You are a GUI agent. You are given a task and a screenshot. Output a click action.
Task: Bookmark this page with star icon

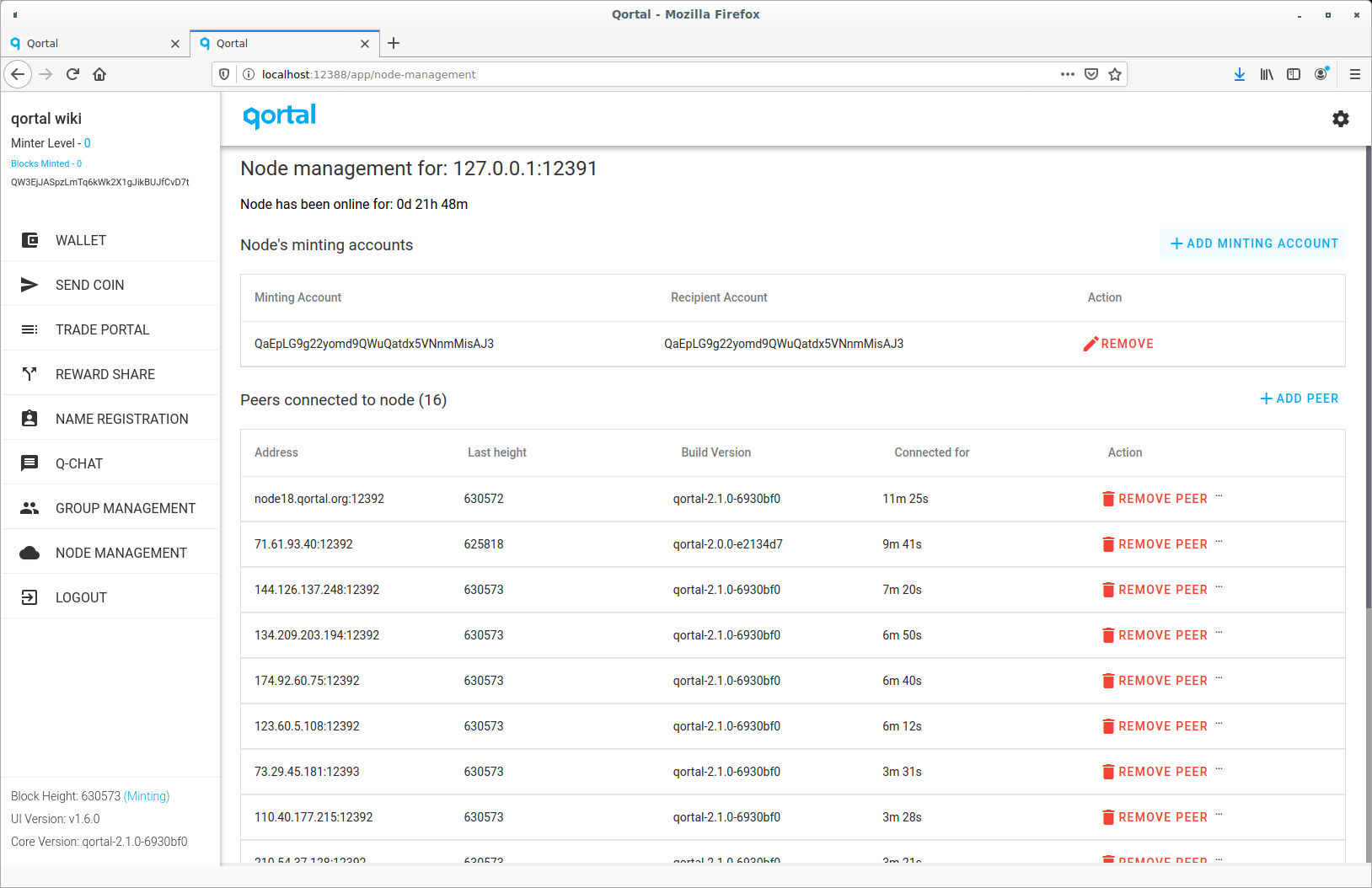click(1115, 74)
